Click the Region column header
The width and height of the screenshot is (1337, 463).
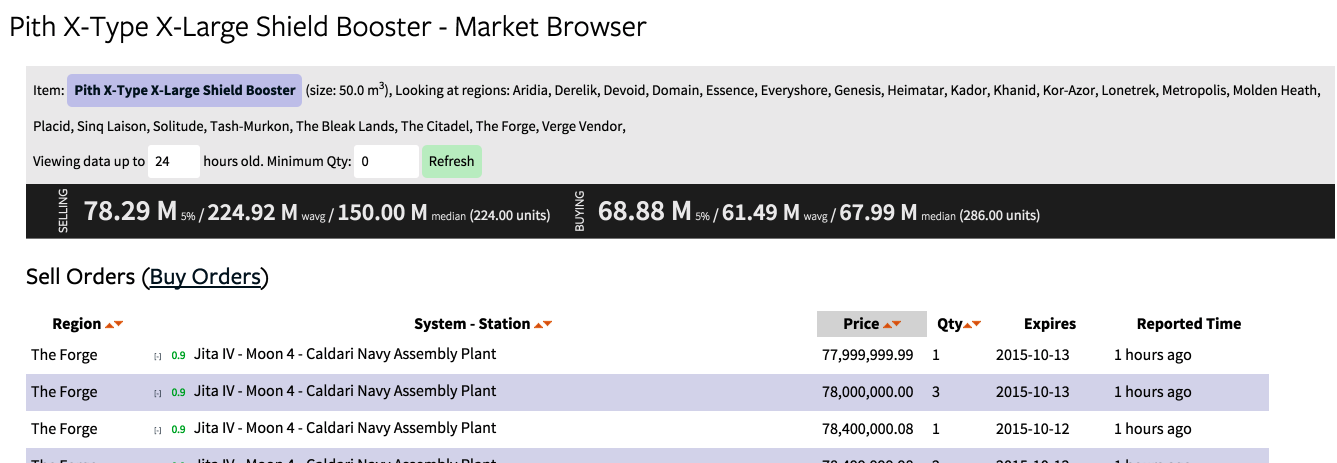tap(77, 324)
